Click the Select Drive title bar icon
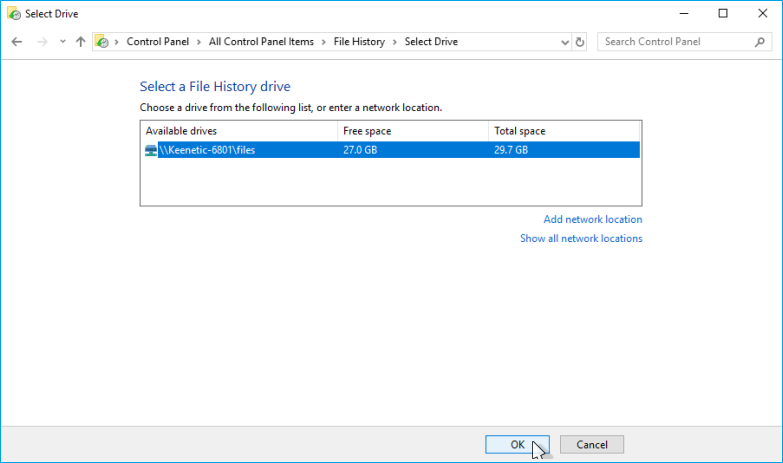 [x=12, y=13]
